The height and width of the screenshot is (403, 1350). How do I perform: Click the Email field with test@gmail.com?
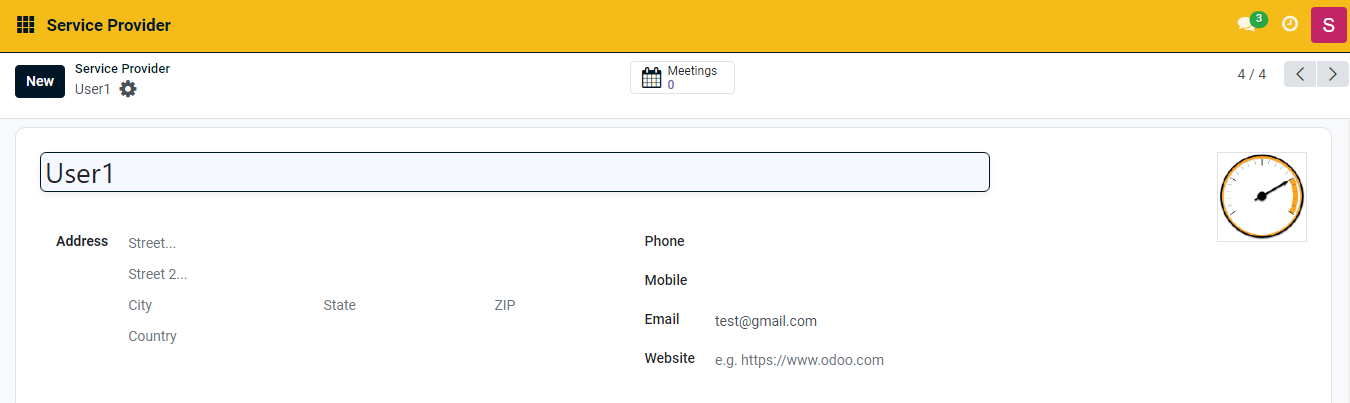(x=900, y=321)
